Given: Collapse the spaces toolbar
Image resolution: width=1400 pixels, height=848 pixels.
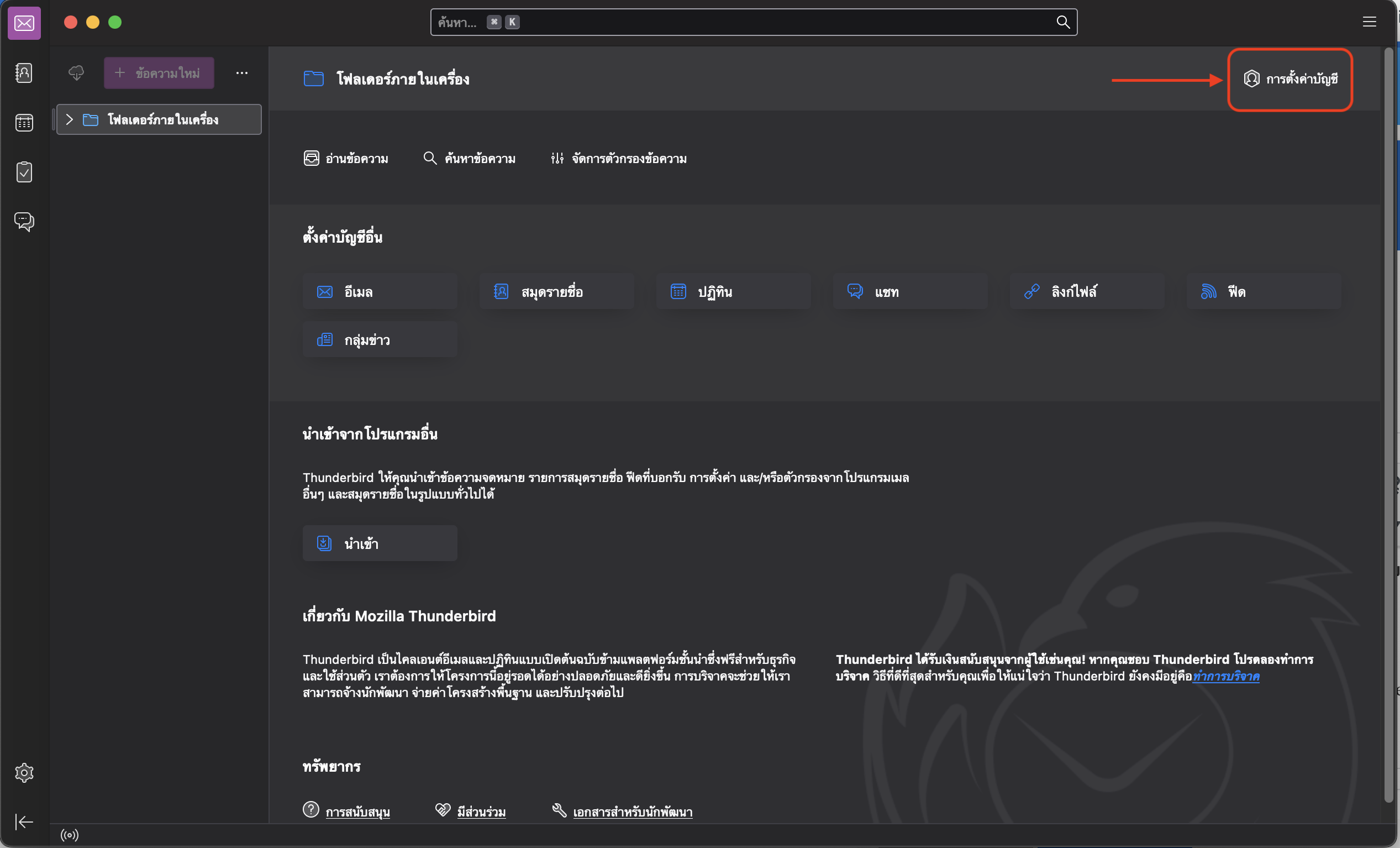Looking at the screenshot, I should pos(24,822).
